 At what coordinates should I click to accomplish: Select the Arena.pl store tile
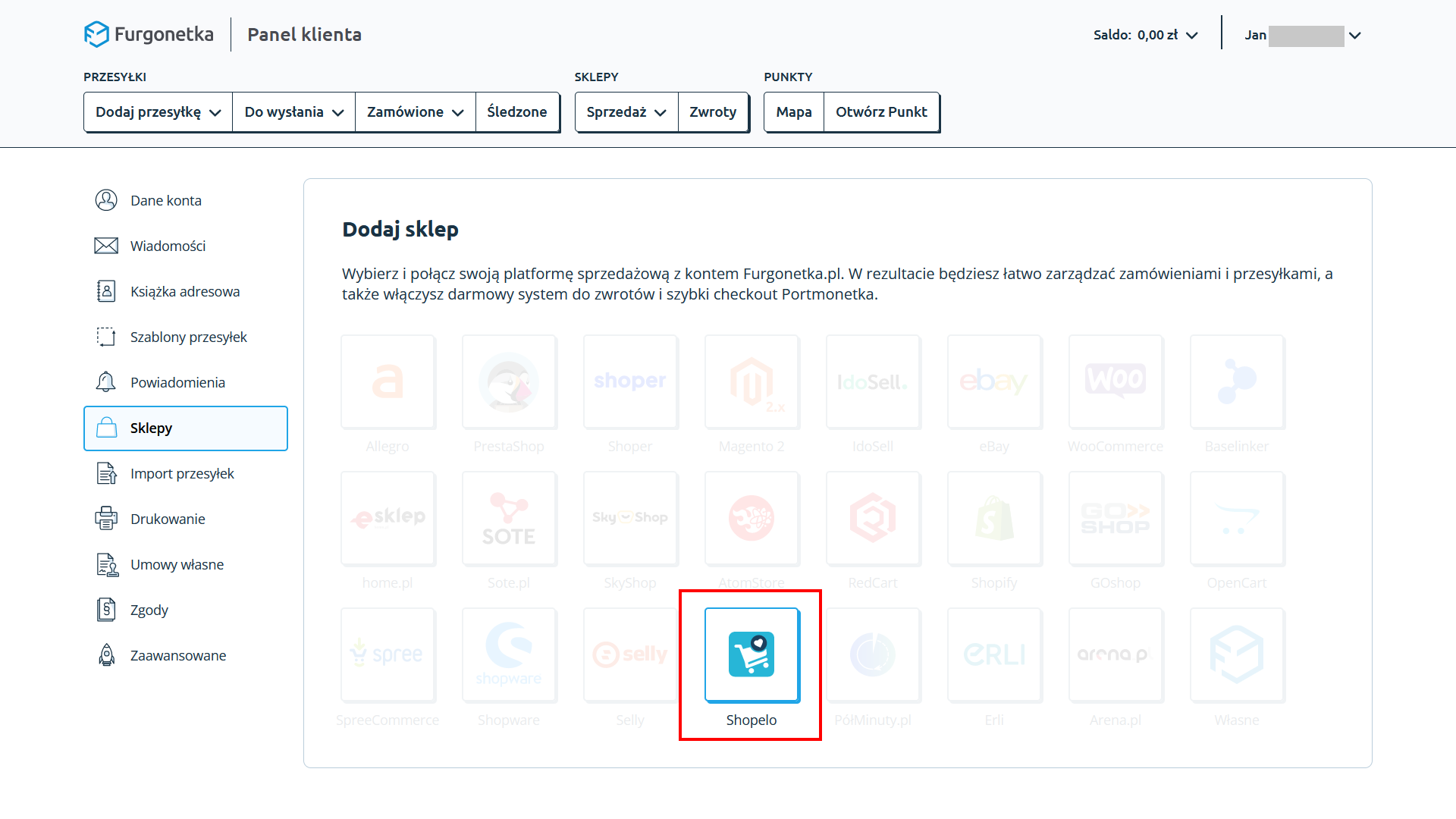[1116, 654]
